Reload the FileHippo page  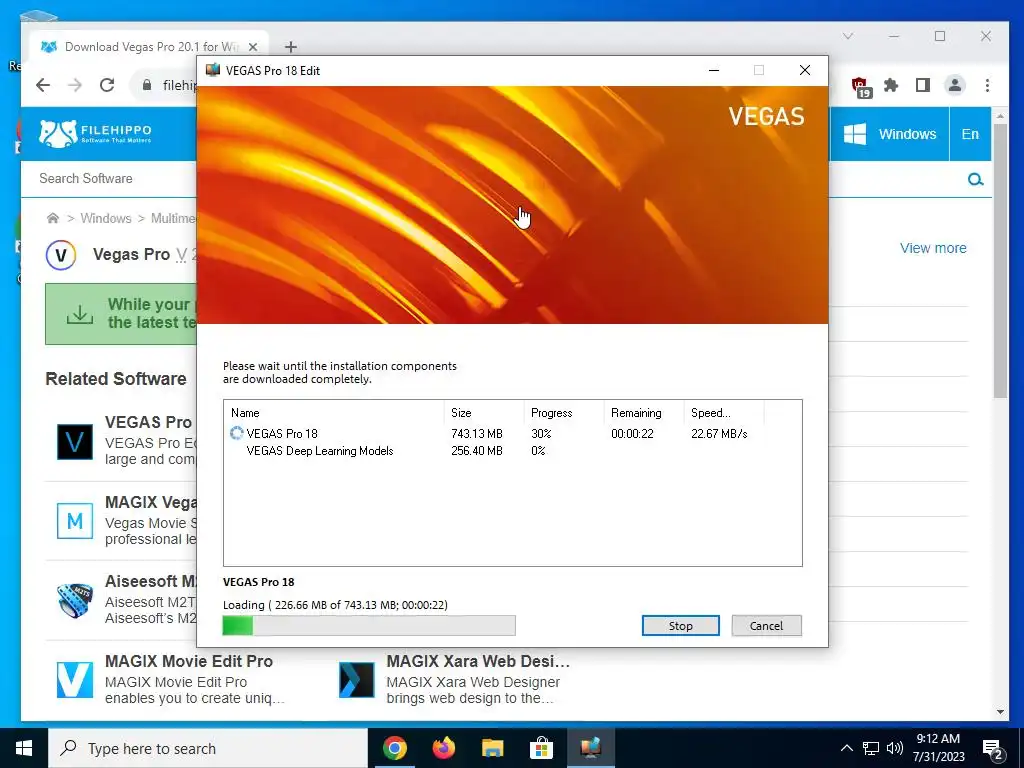(x=107, y=85)
